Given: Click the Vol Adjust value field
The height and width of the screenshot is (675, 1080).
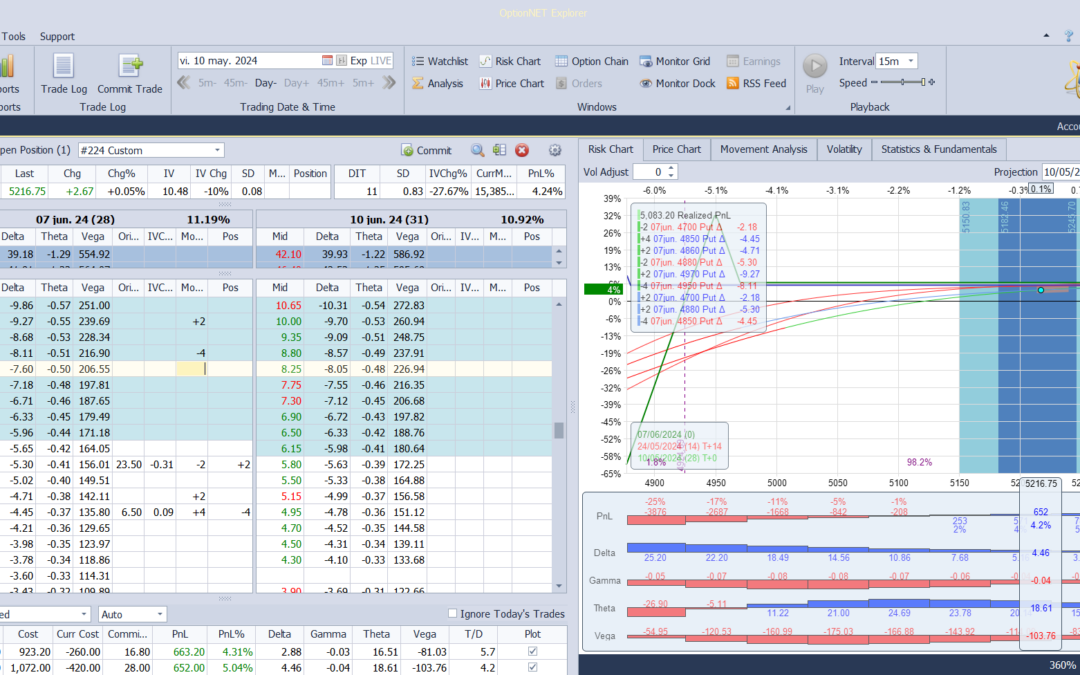Looking at the screenshot, I should click(x=650, y=172).
